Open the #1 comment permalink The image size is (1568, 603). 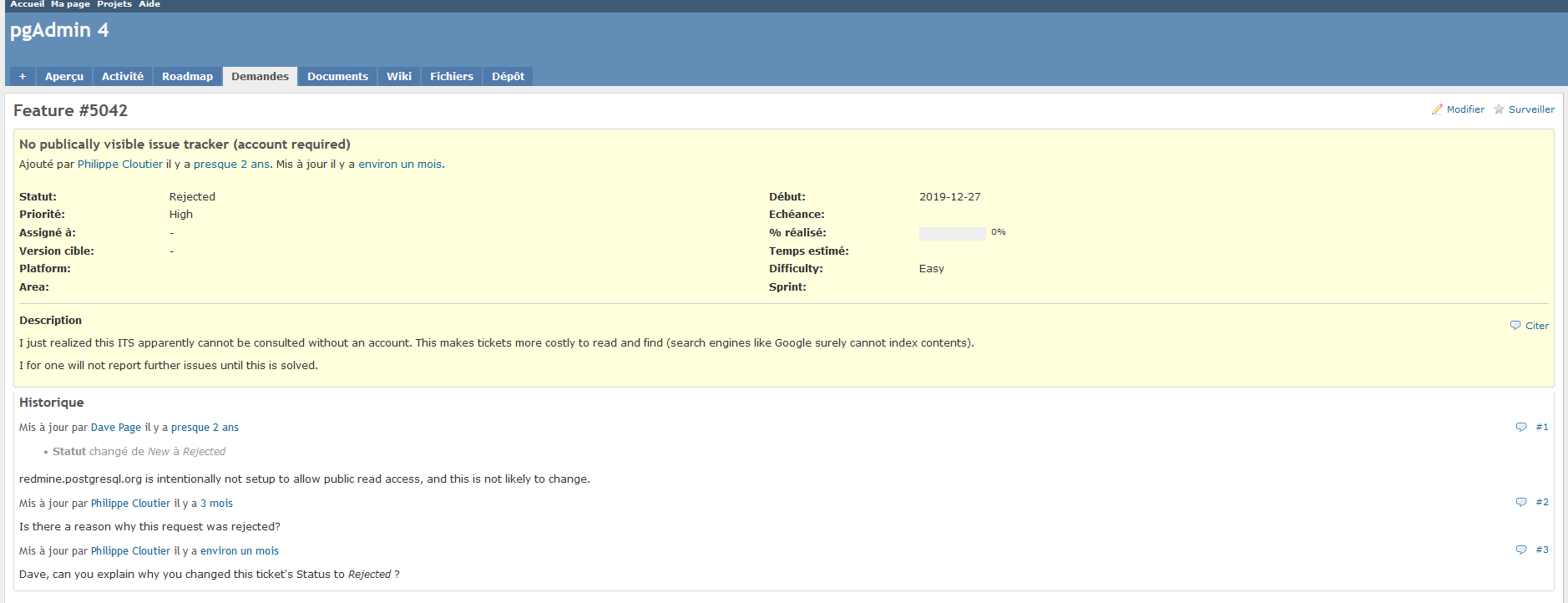[1542, 427]
